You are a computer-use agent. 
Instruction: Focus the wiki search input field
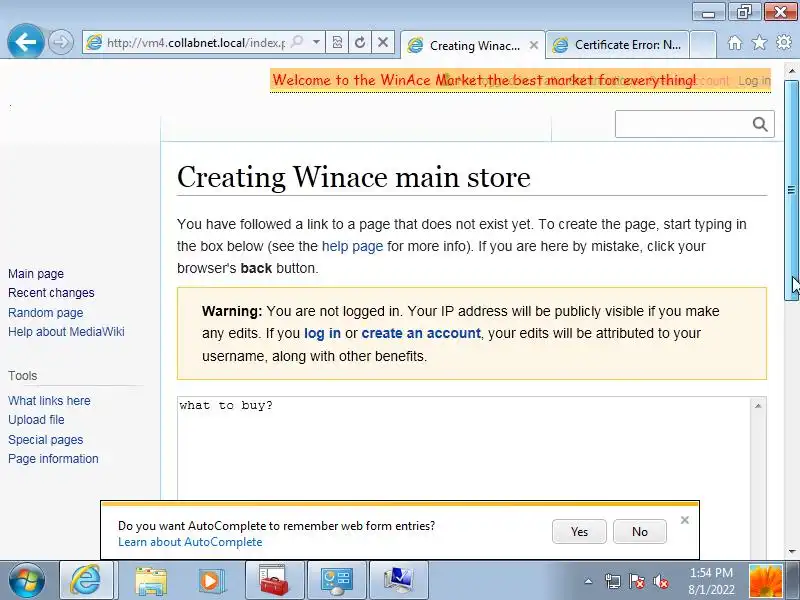pos(683,124)
